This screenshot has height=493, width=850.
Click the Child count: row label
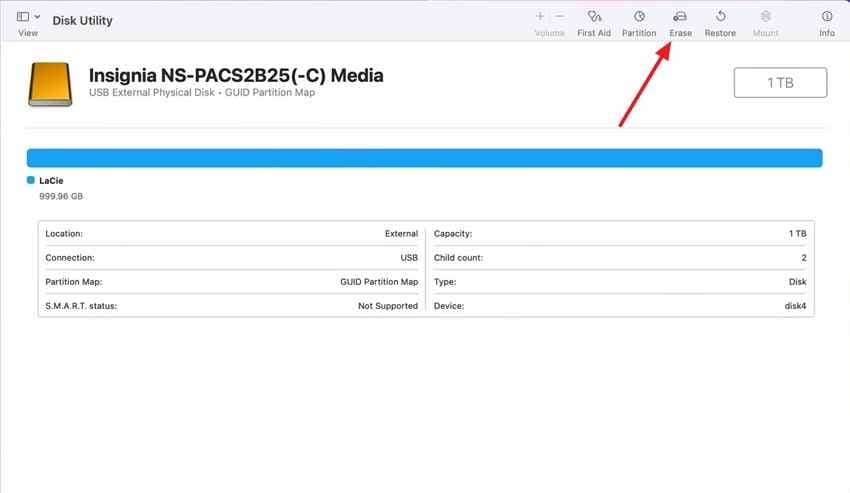click(x=458, y=258)
